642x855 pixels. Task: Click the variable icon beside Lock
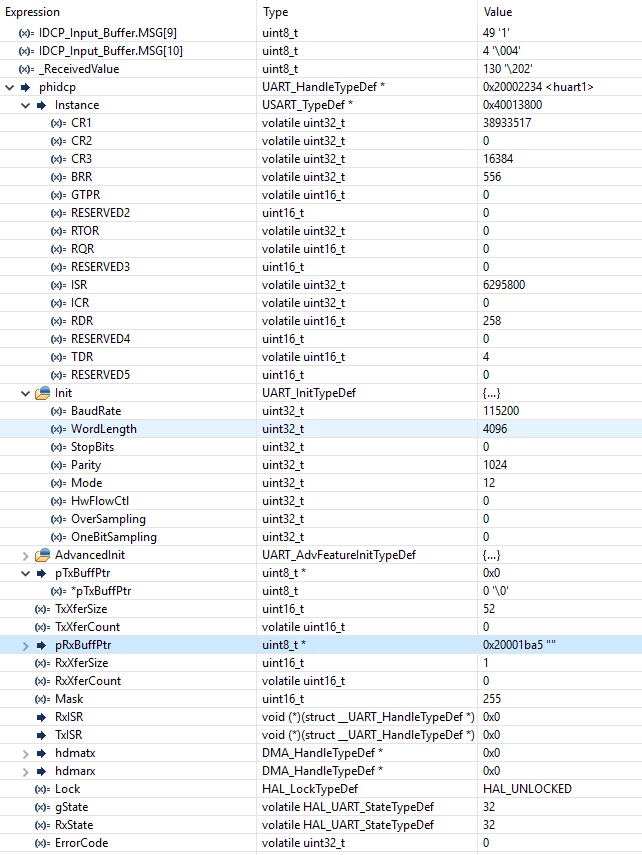(43, 789)
